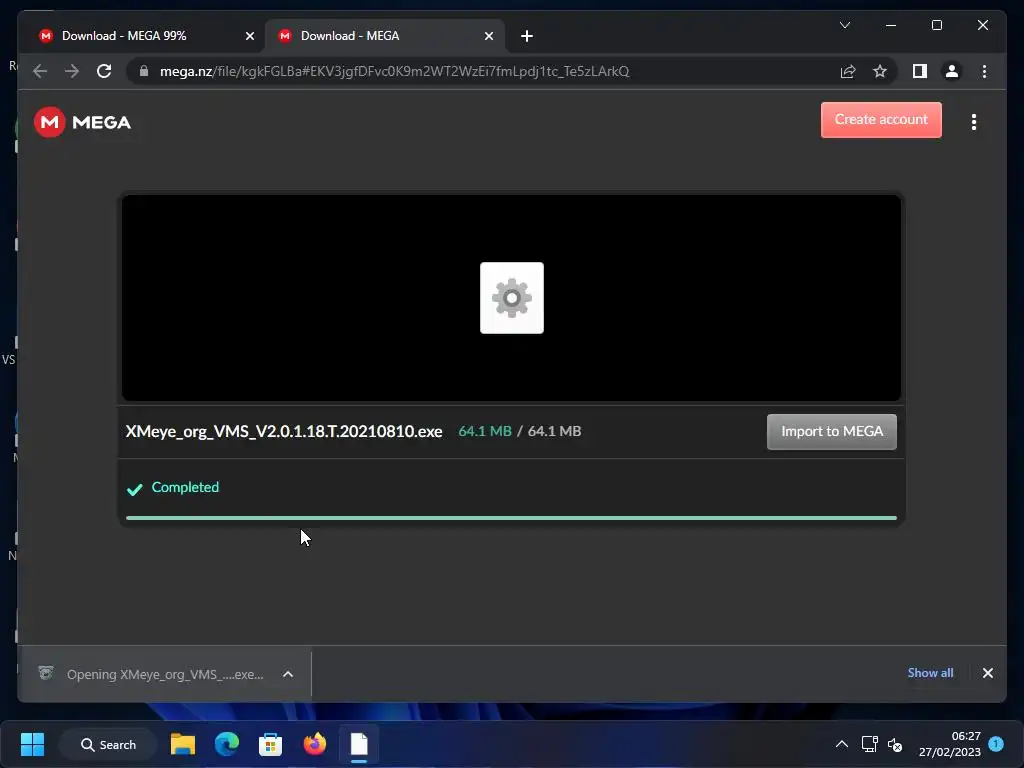This screenshot has width=1024, height=768.
Task: Close the Download - MEGA 99% tab
Action: pyautogui.click(x=249, y=36)
